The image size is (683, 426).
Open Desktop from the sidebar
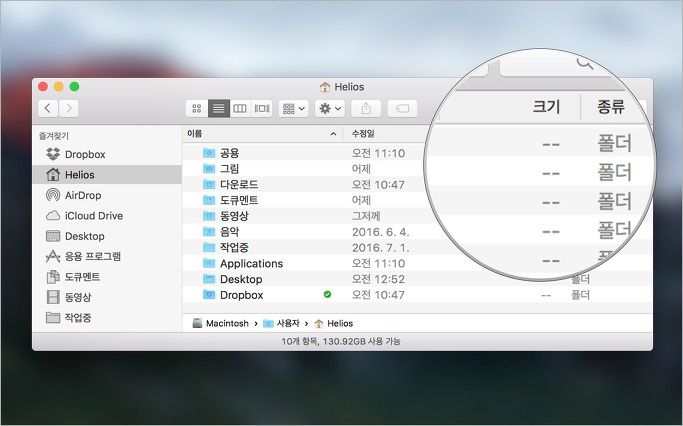pos(107,236)
